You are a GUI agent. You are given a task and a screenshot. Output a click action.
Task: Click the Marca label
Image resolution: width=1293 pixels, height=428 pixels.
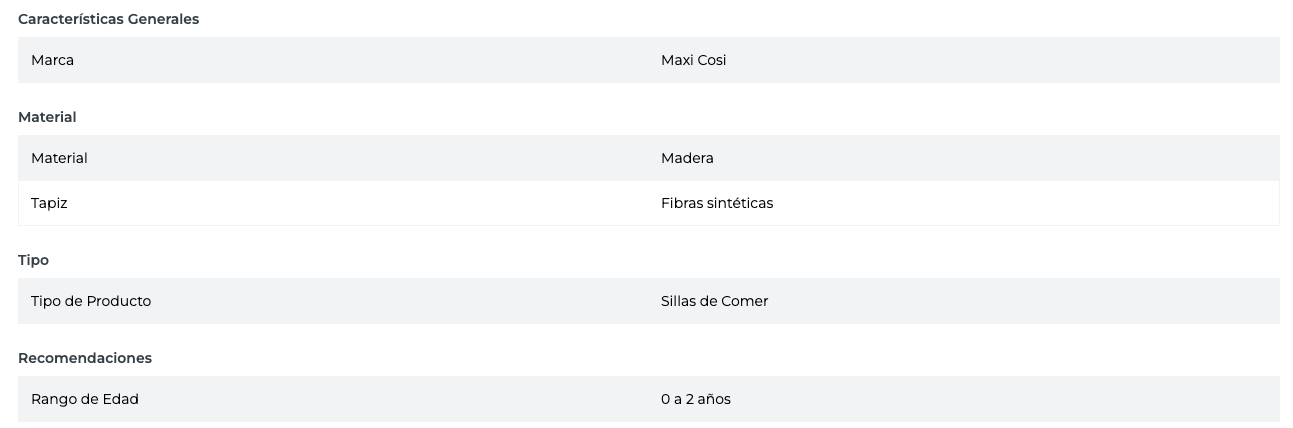(52, 60)
